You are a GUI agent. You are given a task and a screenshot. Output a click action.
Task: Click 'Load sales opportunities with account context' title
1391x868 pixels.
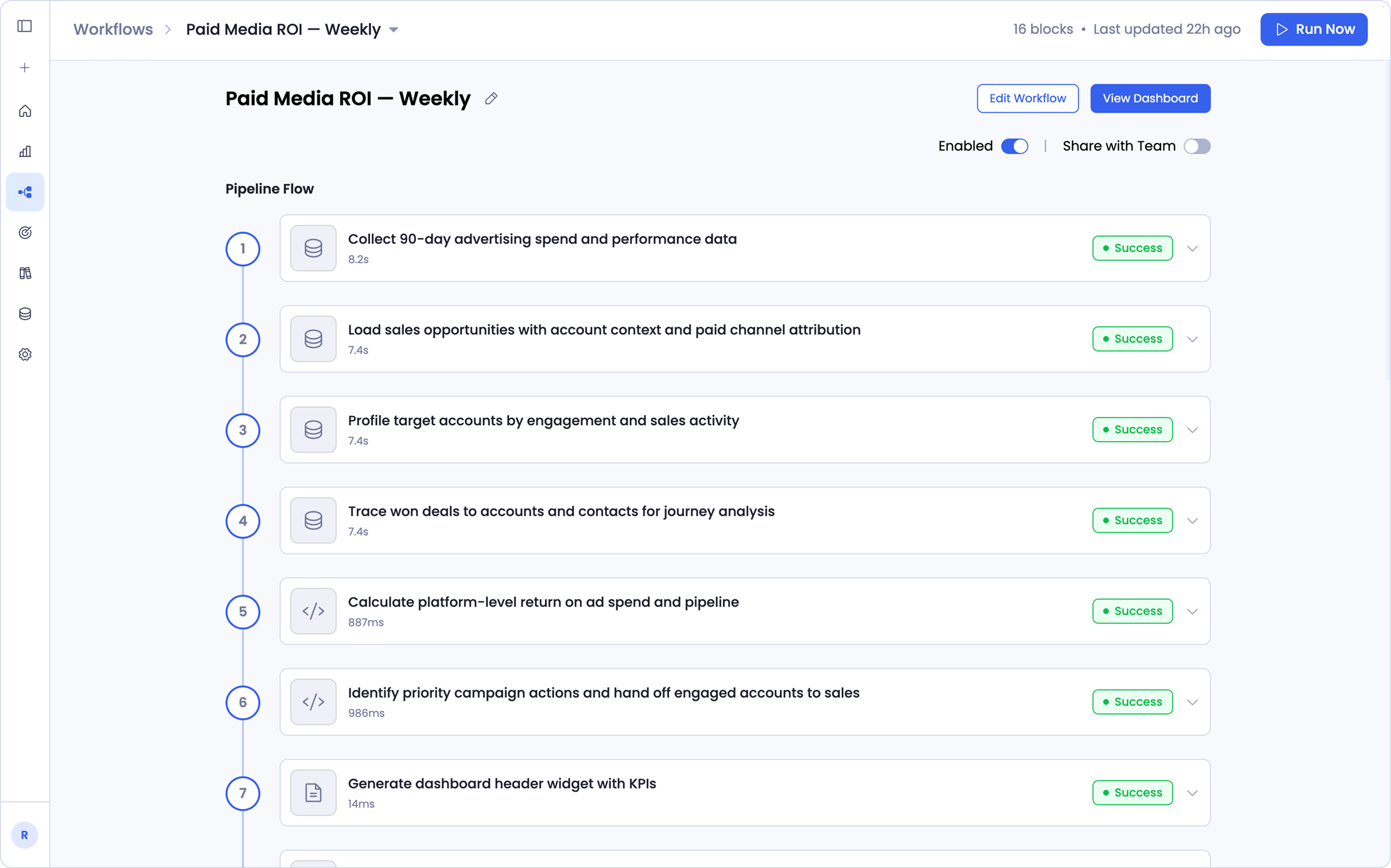(x=604, y=330)
